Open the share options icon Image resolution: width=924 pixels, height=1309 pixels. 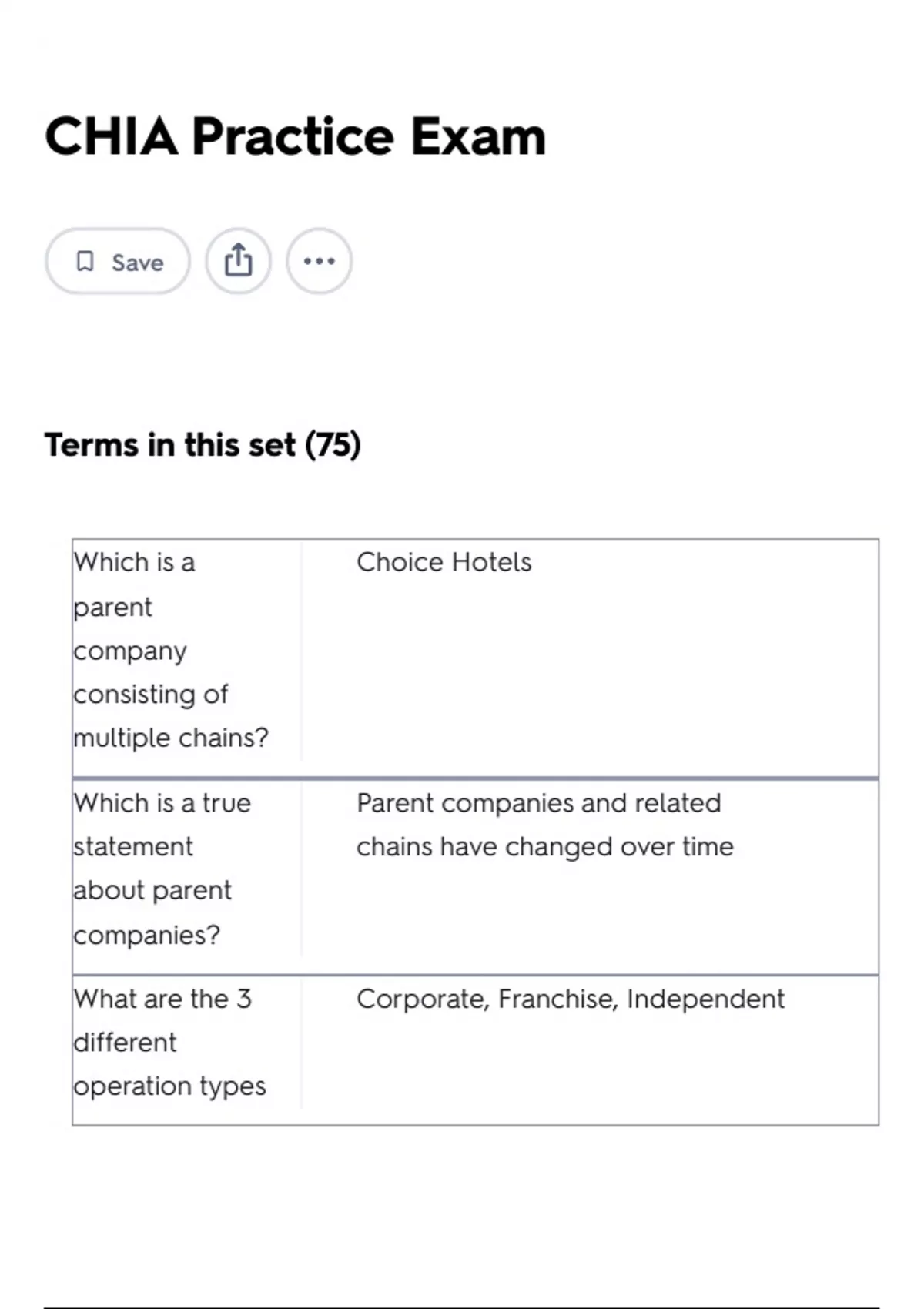238,261
